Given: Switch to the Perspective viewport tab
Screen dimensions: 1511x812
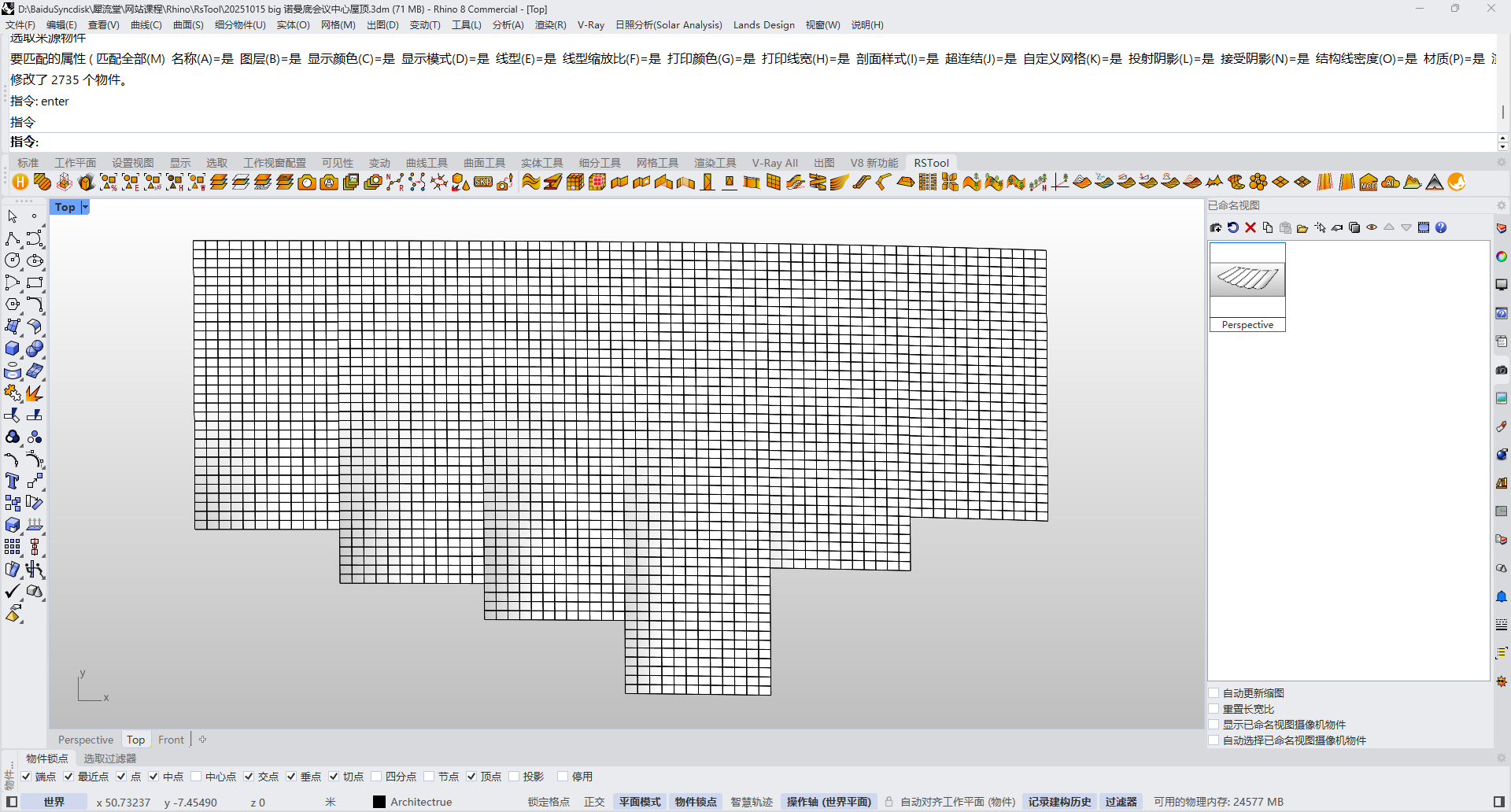Looking at the screenshot, I should [86, 740].
